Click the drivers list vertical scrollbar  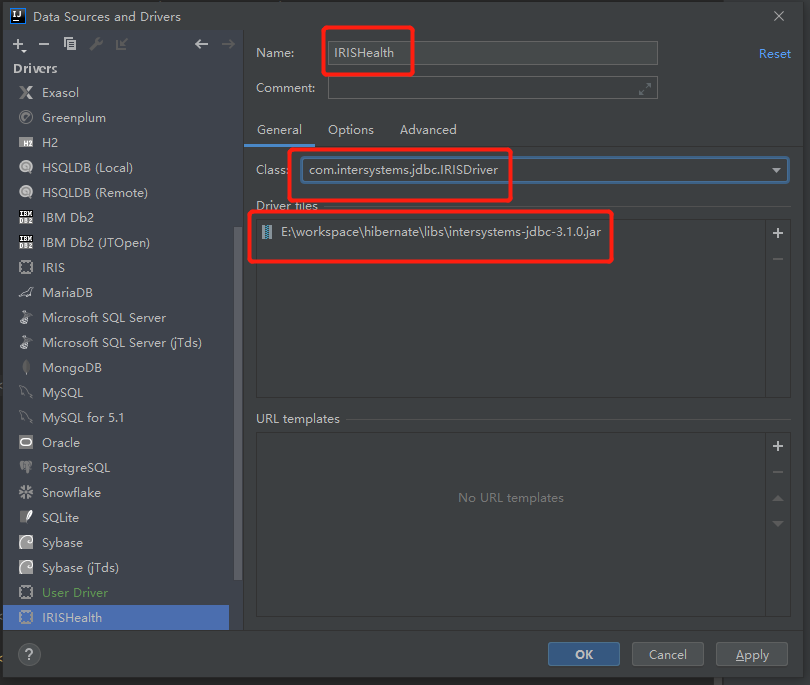(237, 400)
